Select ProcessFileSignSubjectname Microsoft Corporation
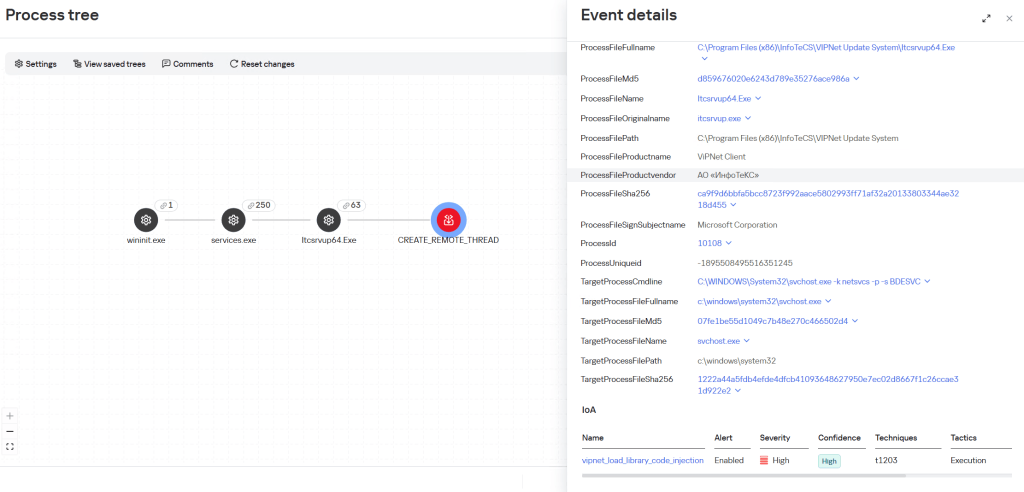The image size is (1024, 492). (x=737, y=225)
